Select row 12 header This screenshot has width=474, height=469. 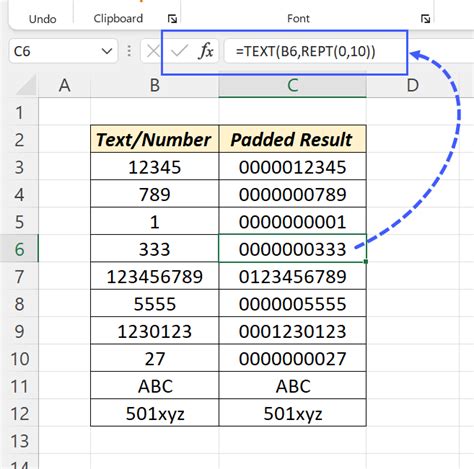[x=19, y=413]
